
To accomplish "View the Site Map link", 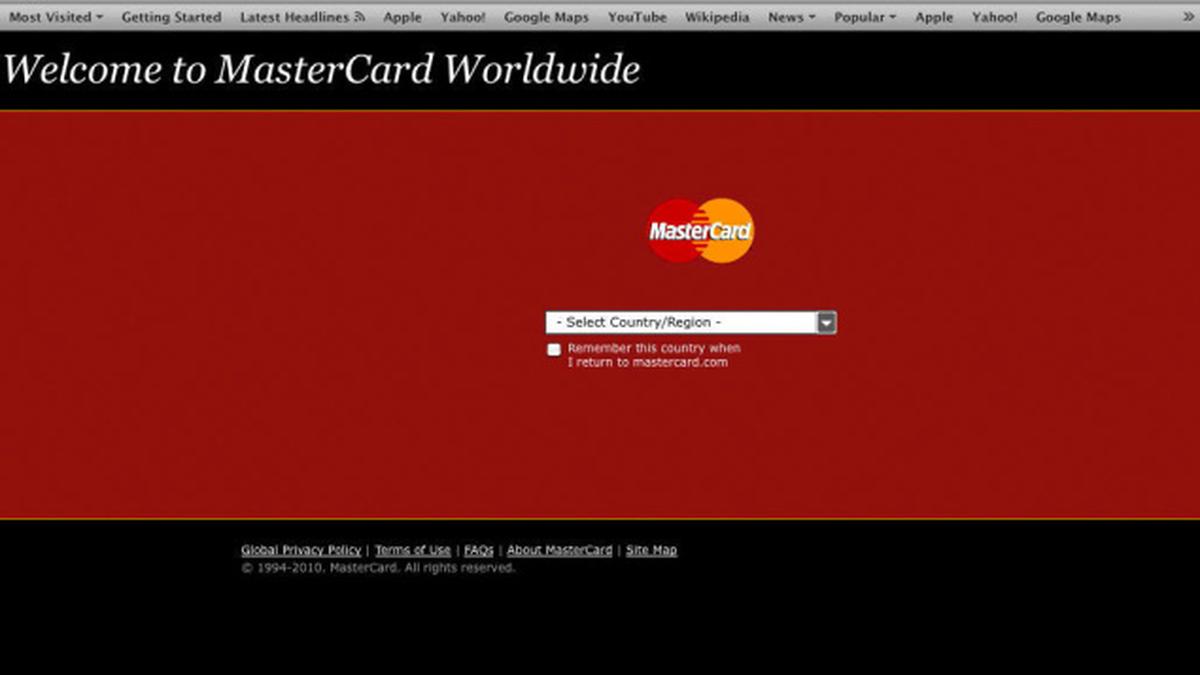I will pyautogui.click(x=651, y=550).
